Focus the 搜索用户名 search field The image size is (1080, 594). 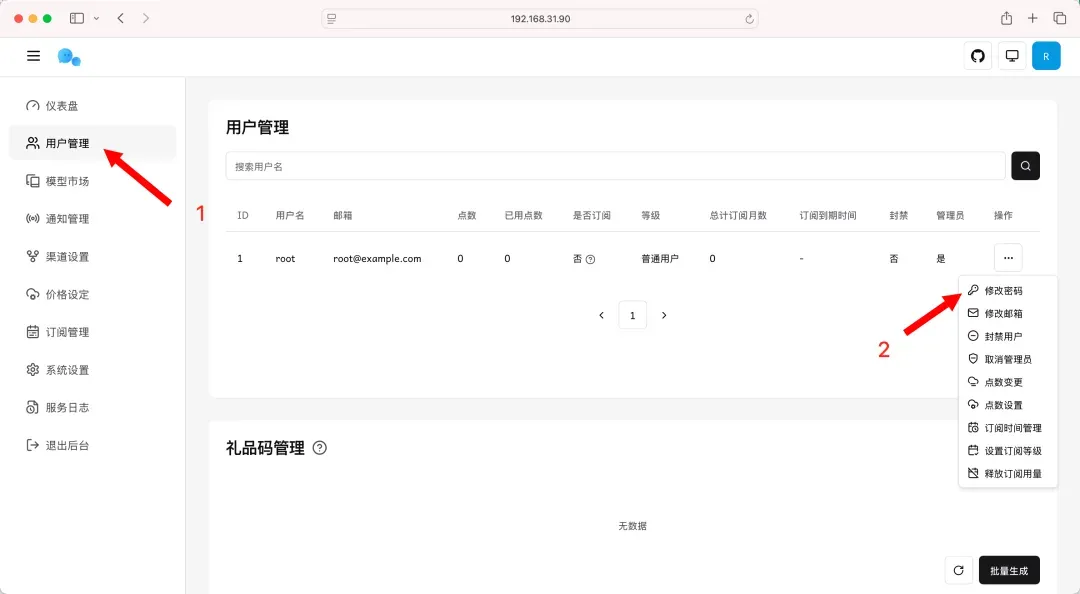coord(615,166)
